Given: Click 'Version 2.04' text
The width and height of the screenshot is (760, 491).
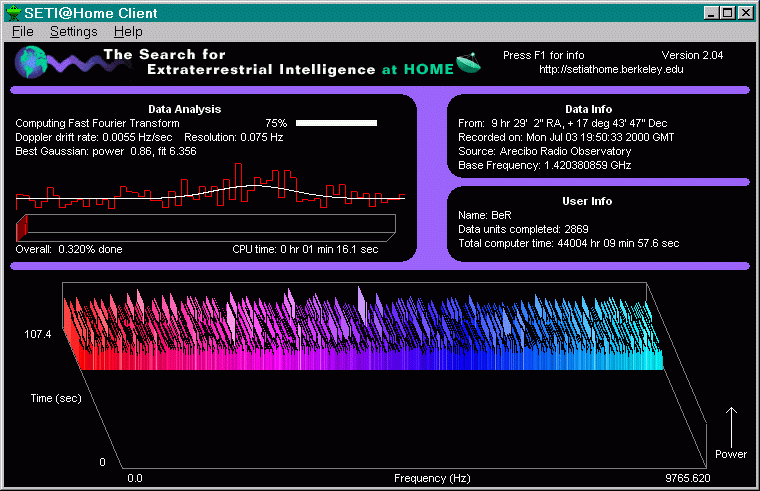Looking at the screenshot, I should click(x=692, y=55).
